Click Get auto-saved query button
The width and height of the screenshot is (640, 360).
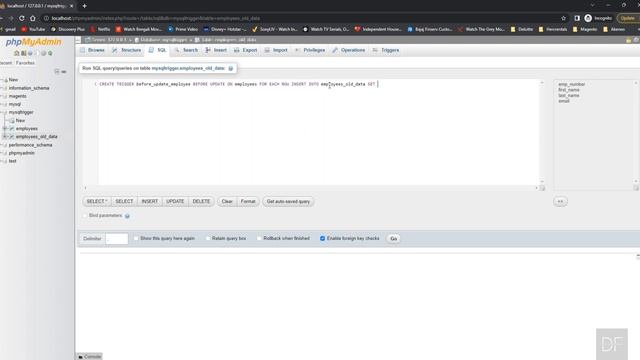coord(288,202)
